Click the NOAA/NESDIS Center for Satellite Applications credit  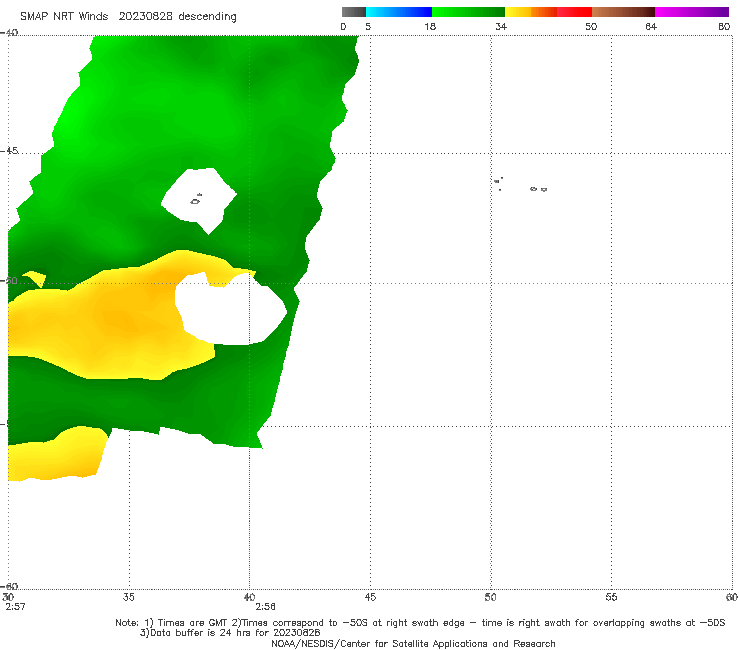pos(413,644)
